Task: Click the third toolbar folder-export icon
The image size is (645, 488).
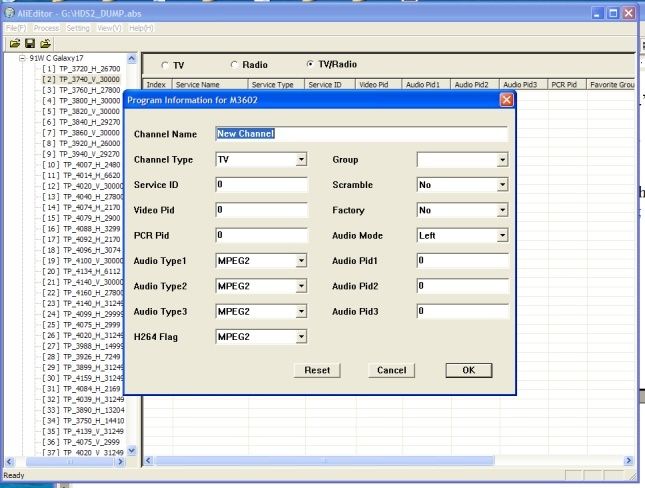Action: click(45, 43)
